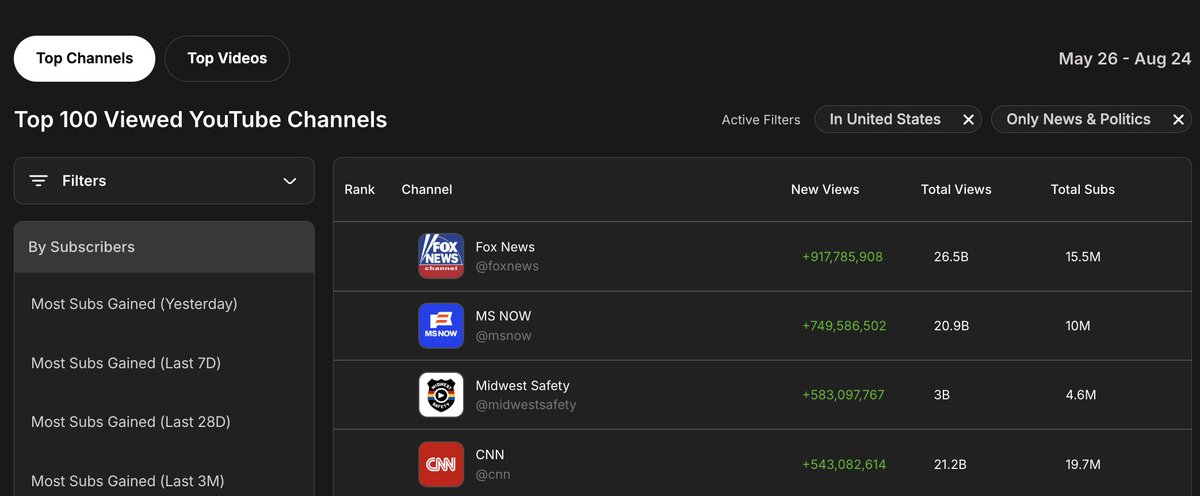Click the Active Filters label
Image resolution: width=1200 pixels, height=496 pixels.
click(x=761, y=120)
